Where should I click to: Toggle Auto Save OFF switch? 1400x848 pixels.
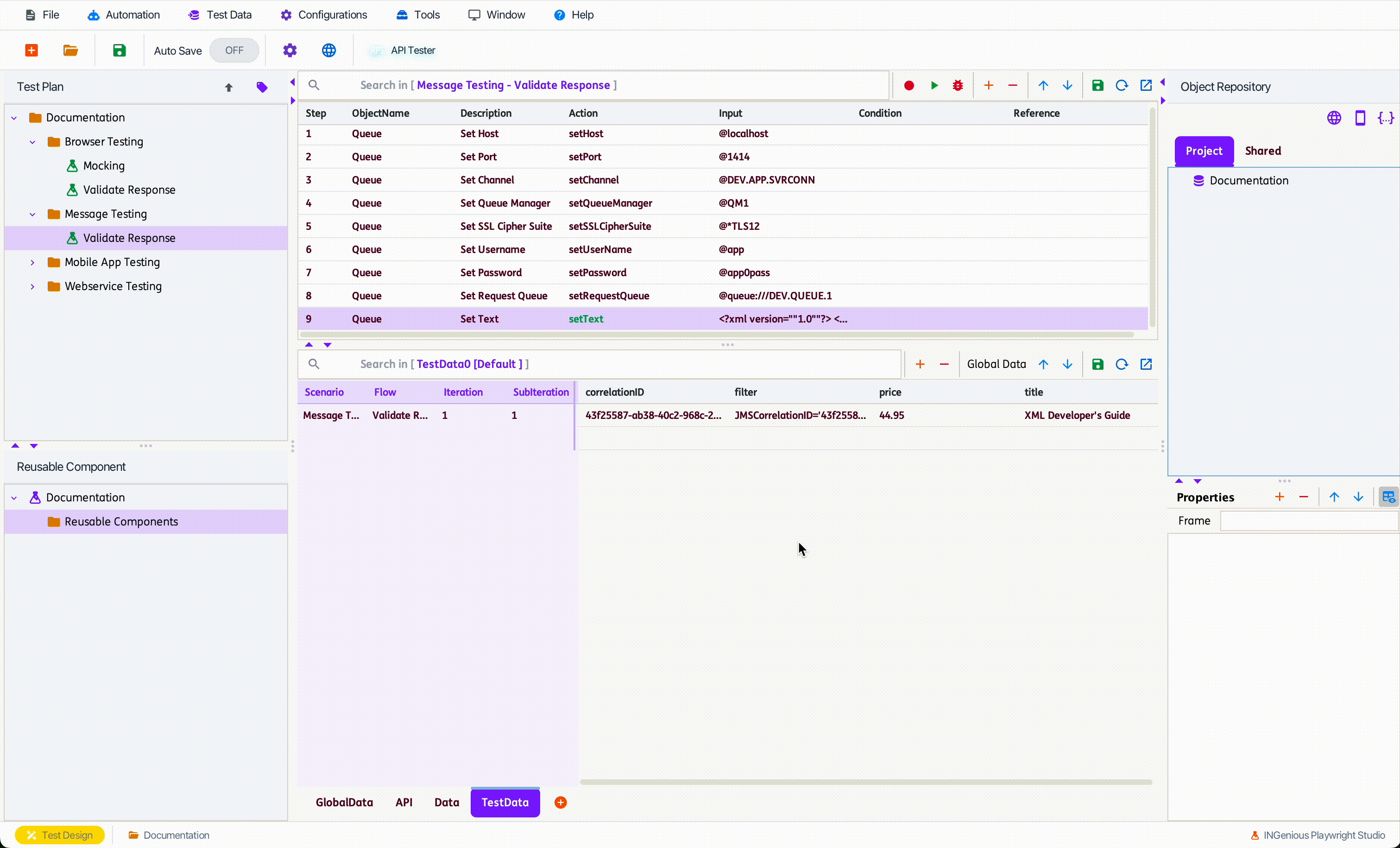pyautogui.click(x=234, y=50)
